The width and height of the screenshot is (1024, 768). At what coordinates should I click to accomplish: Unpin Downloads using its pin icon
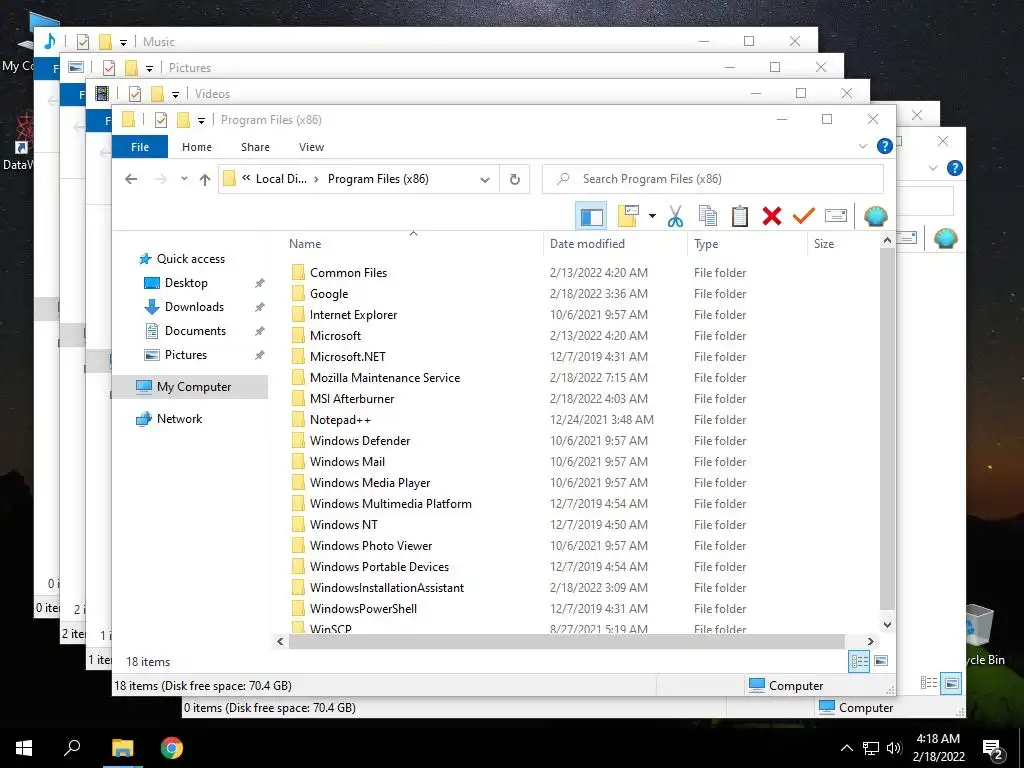[x=259, y=307]
